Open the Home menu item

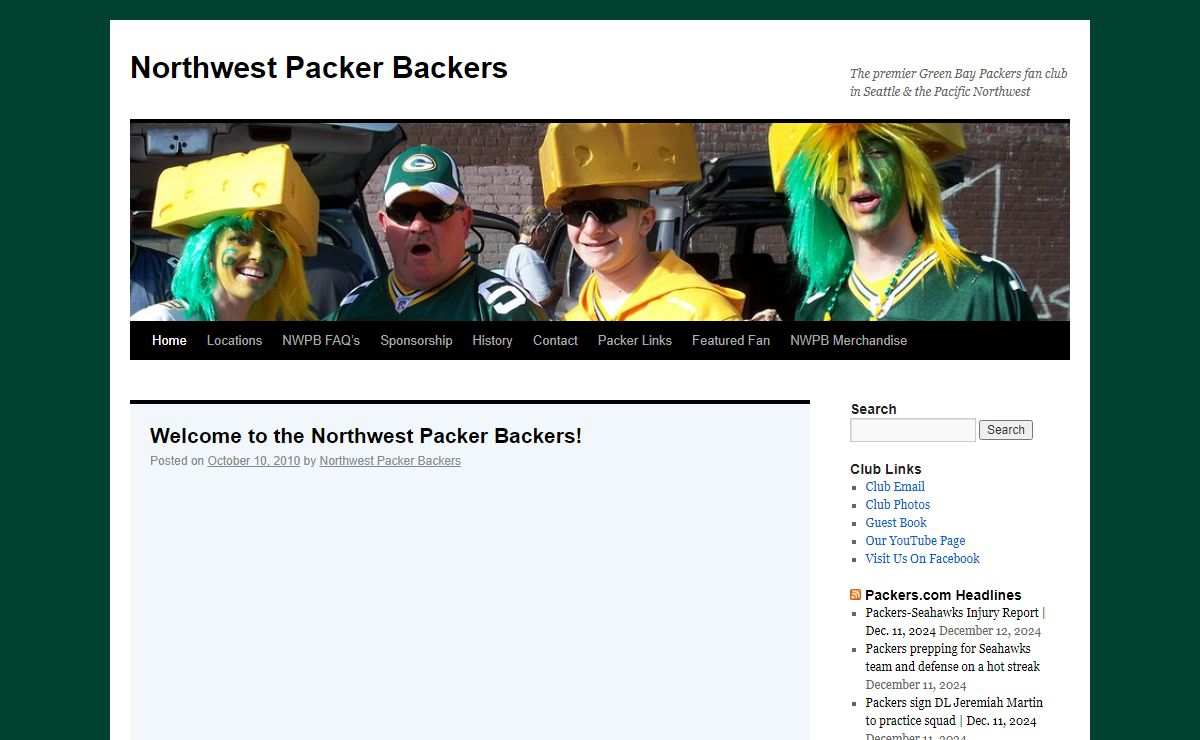coord(169,341)
